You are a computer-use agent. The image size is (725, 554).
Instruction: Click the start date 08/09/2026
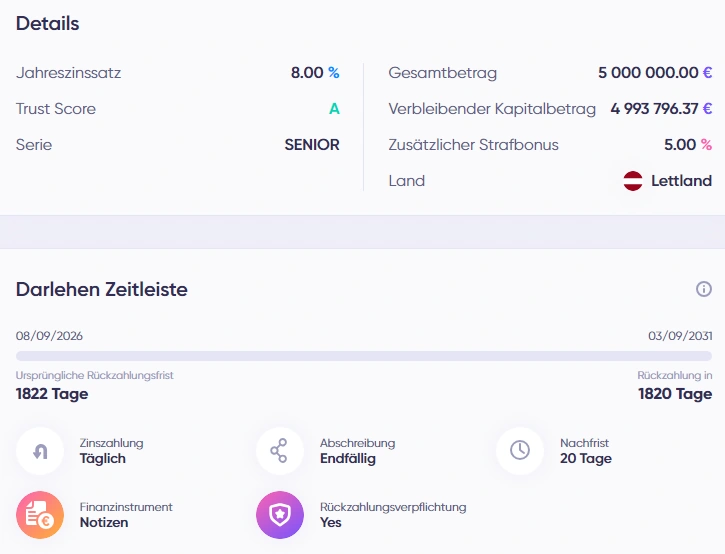49,336
